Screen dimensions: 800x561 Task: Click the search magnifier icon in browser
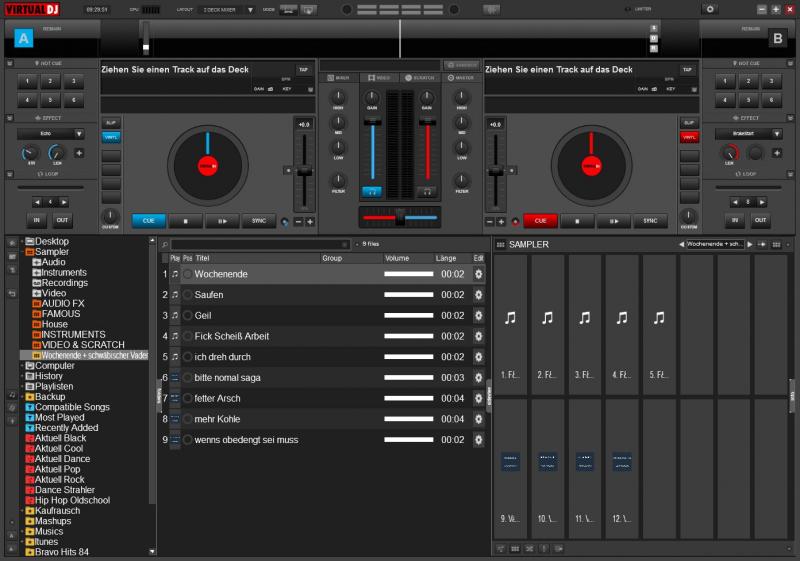(165, 244)
